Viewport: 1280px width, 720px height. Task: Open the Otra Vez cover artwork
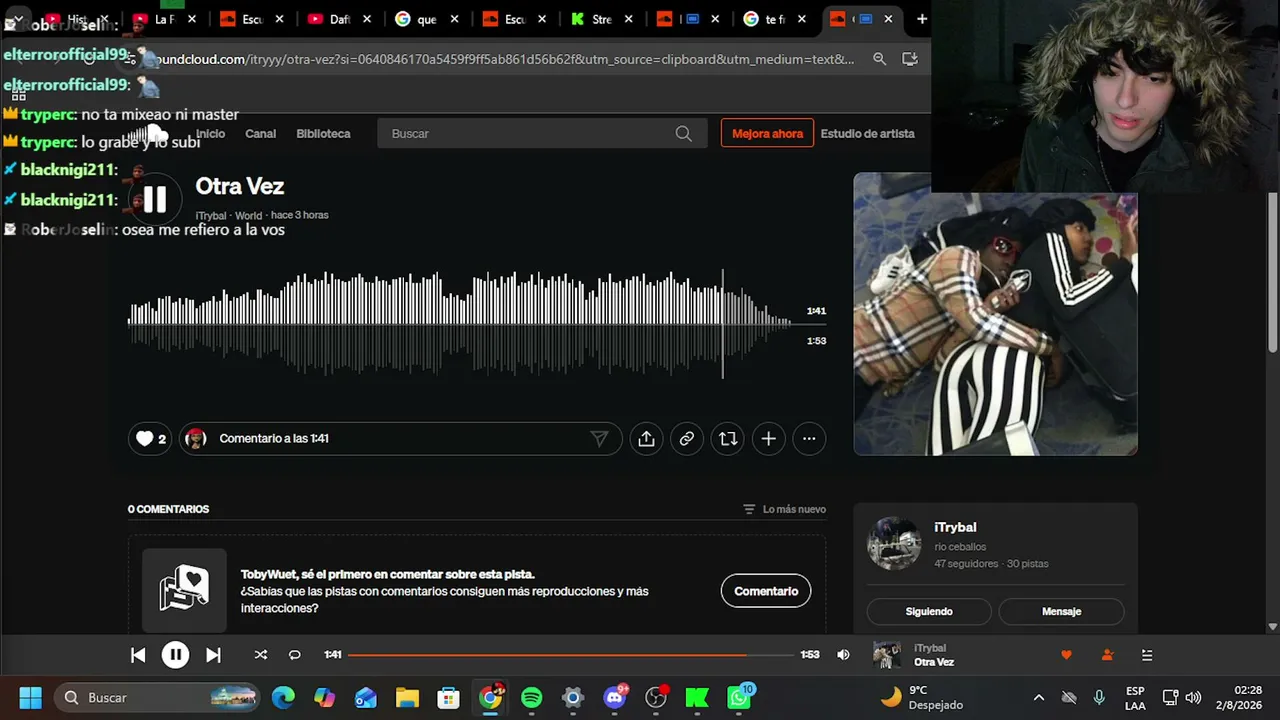pos(995,314)
